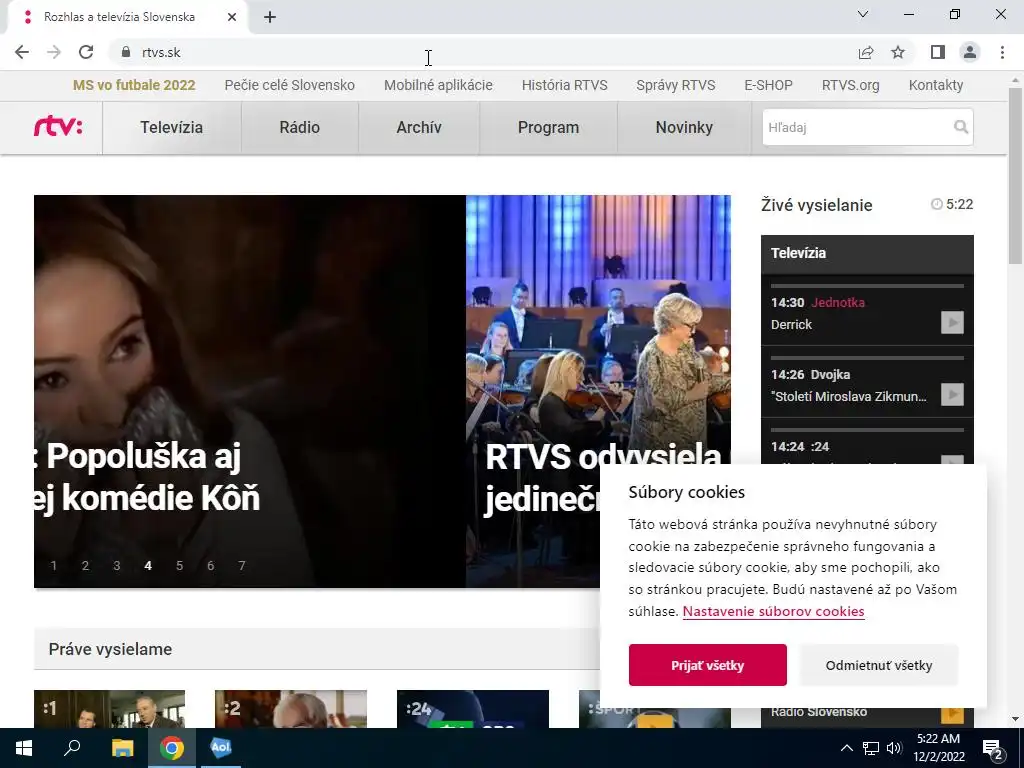Image resolution: width=1024 pixels, height=768 pixels.
Task: Open Nastavenie súborov cookies link
Action: [x=774, y=611]
